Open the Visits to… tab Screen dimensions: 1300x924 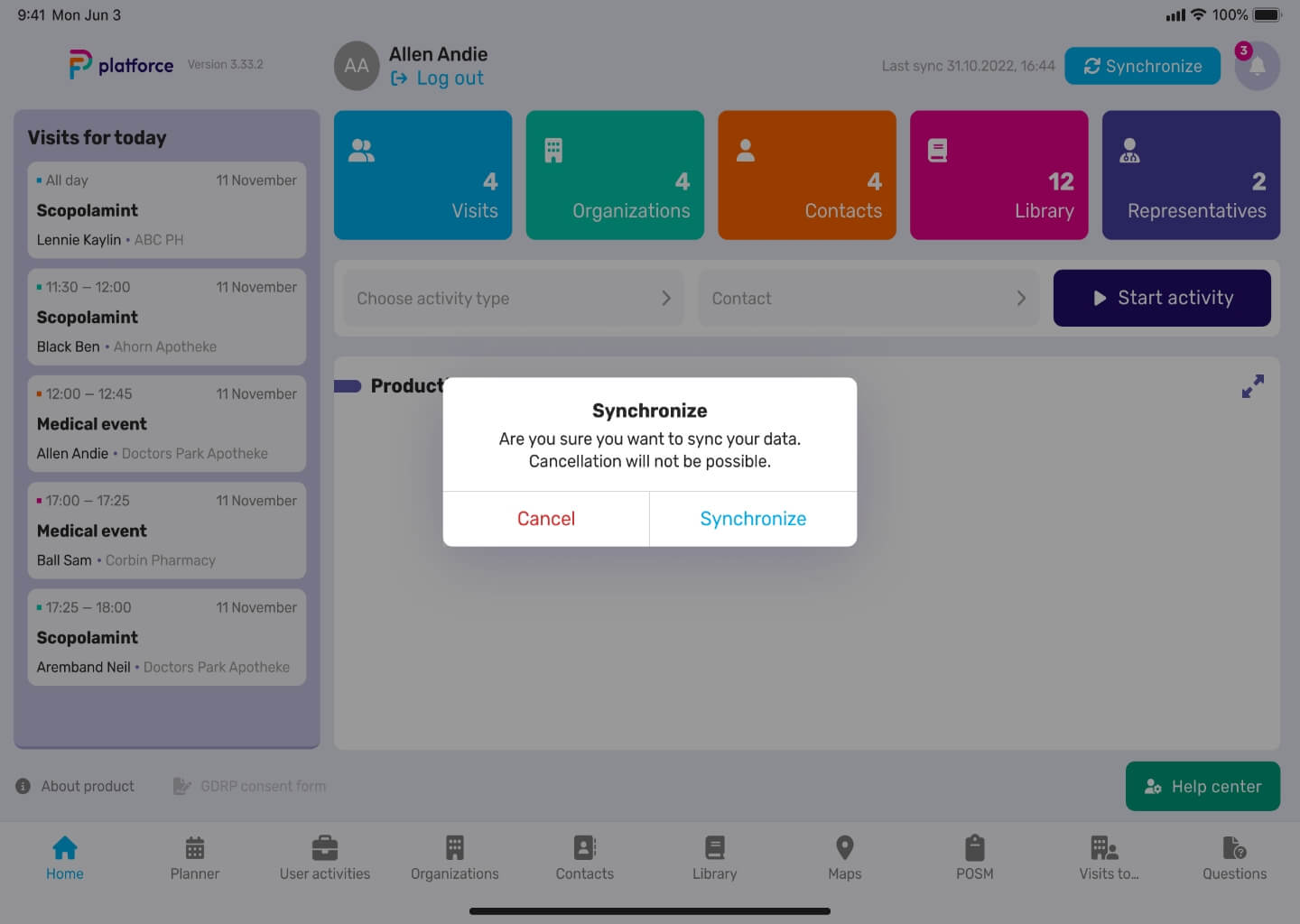point(1109,858)
